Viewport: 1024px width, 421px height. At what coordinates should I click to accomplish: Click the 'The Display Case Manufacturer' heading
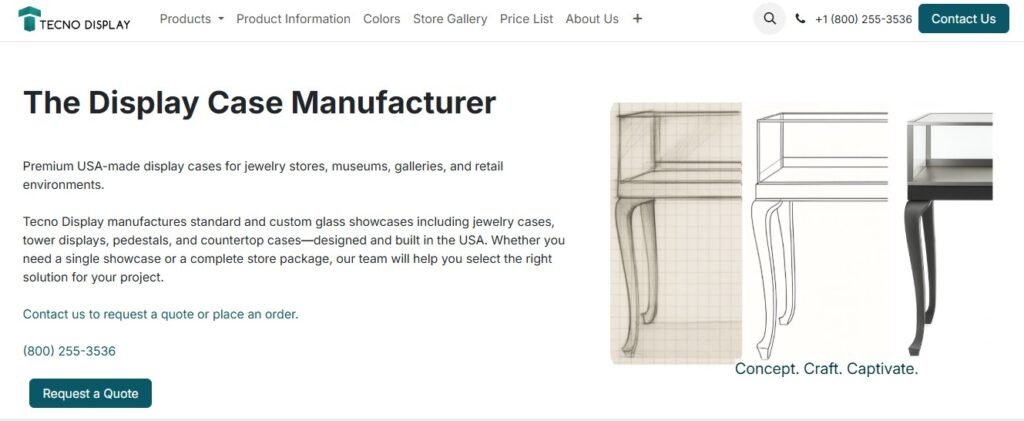(259, 102)
